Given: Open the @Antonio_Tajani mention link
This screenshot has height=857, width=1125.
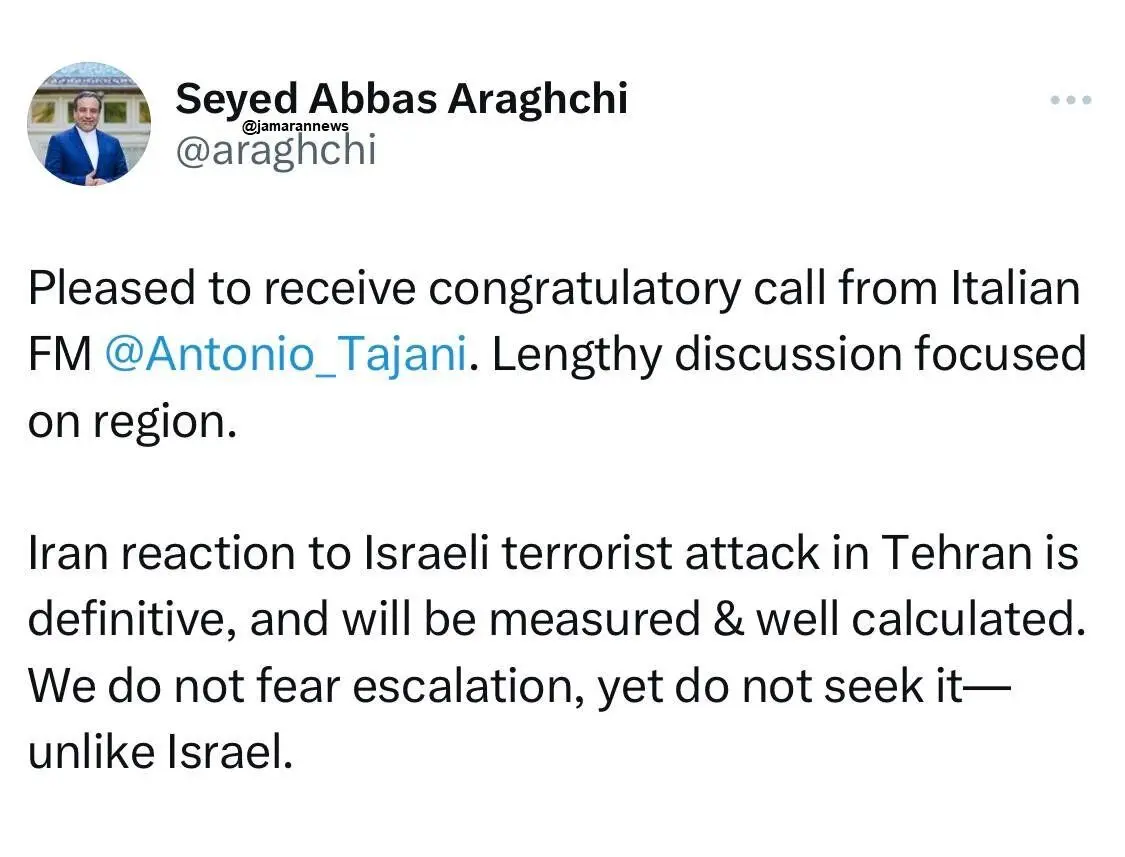Looking at the screenshot, I should 286,355.
